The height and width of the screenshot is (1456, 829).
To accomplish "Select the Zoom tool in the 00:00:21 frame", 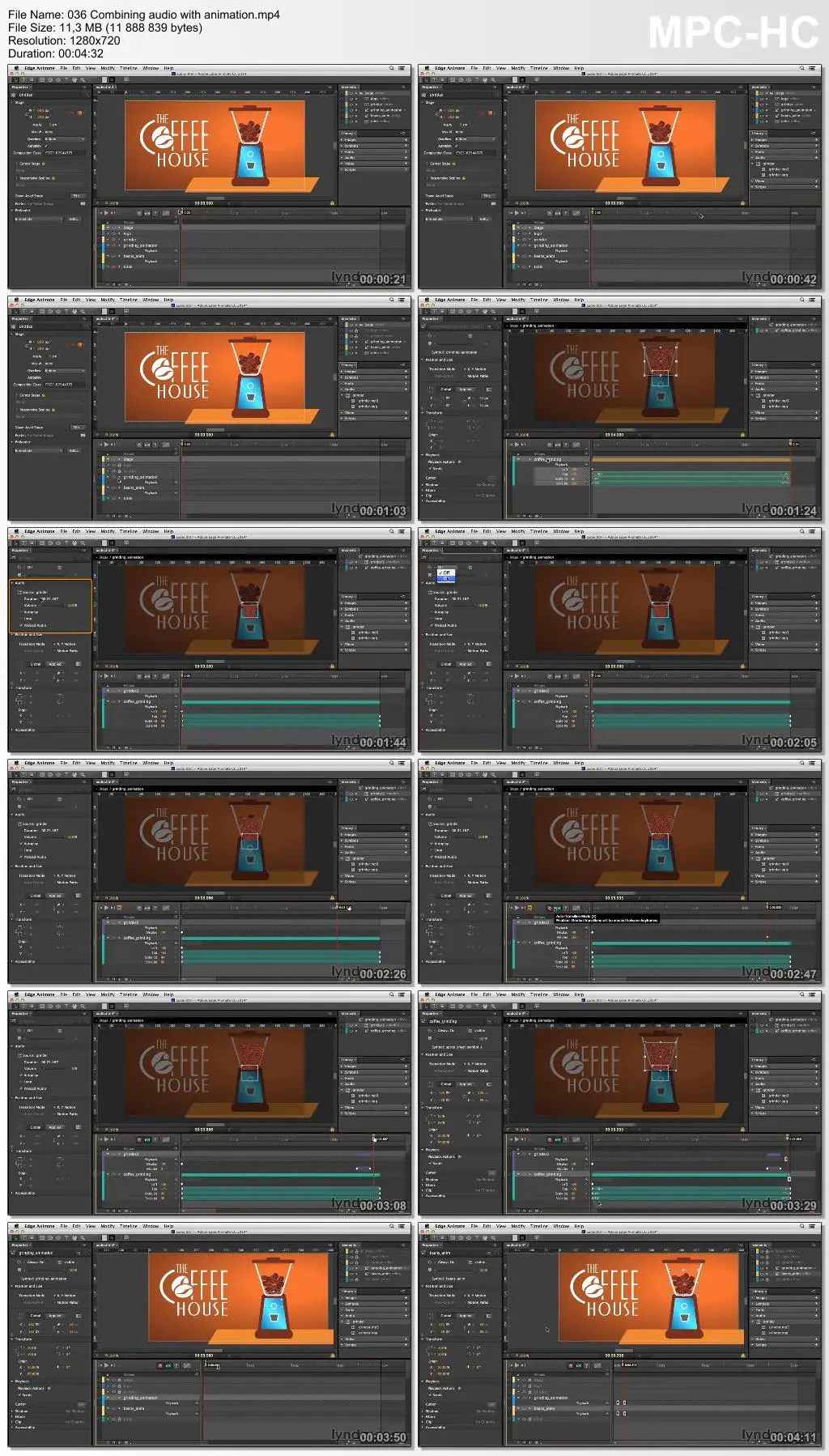I will (83, 80).
